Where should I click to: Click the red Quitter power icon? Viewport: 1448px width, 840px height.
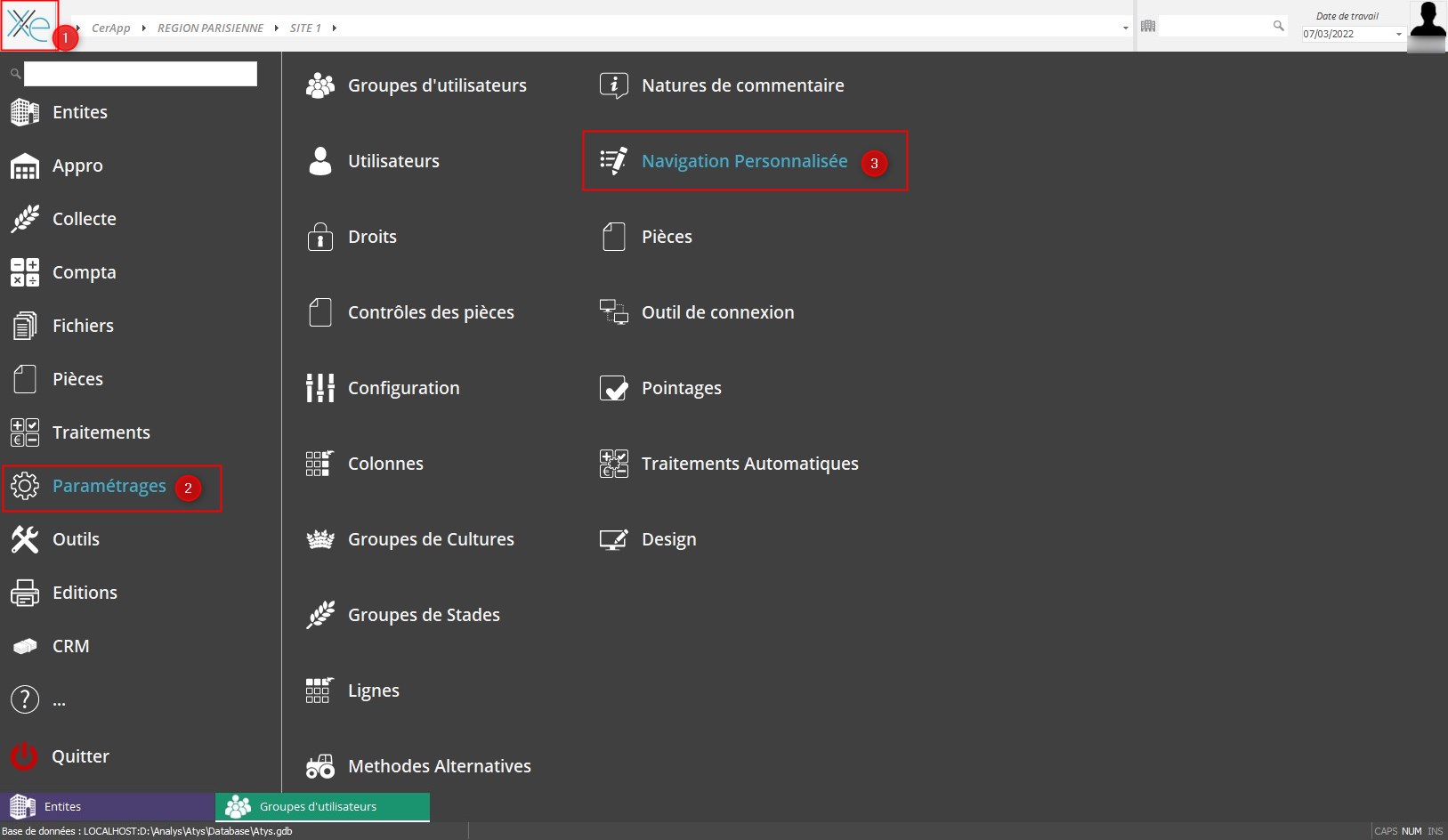coord(24,756)
